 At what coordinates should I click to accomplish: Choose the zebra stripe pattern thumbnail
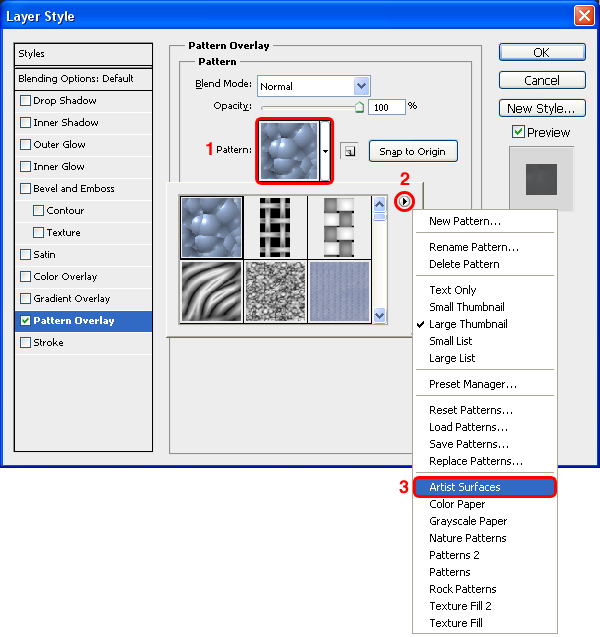click(x=211, y=291)
